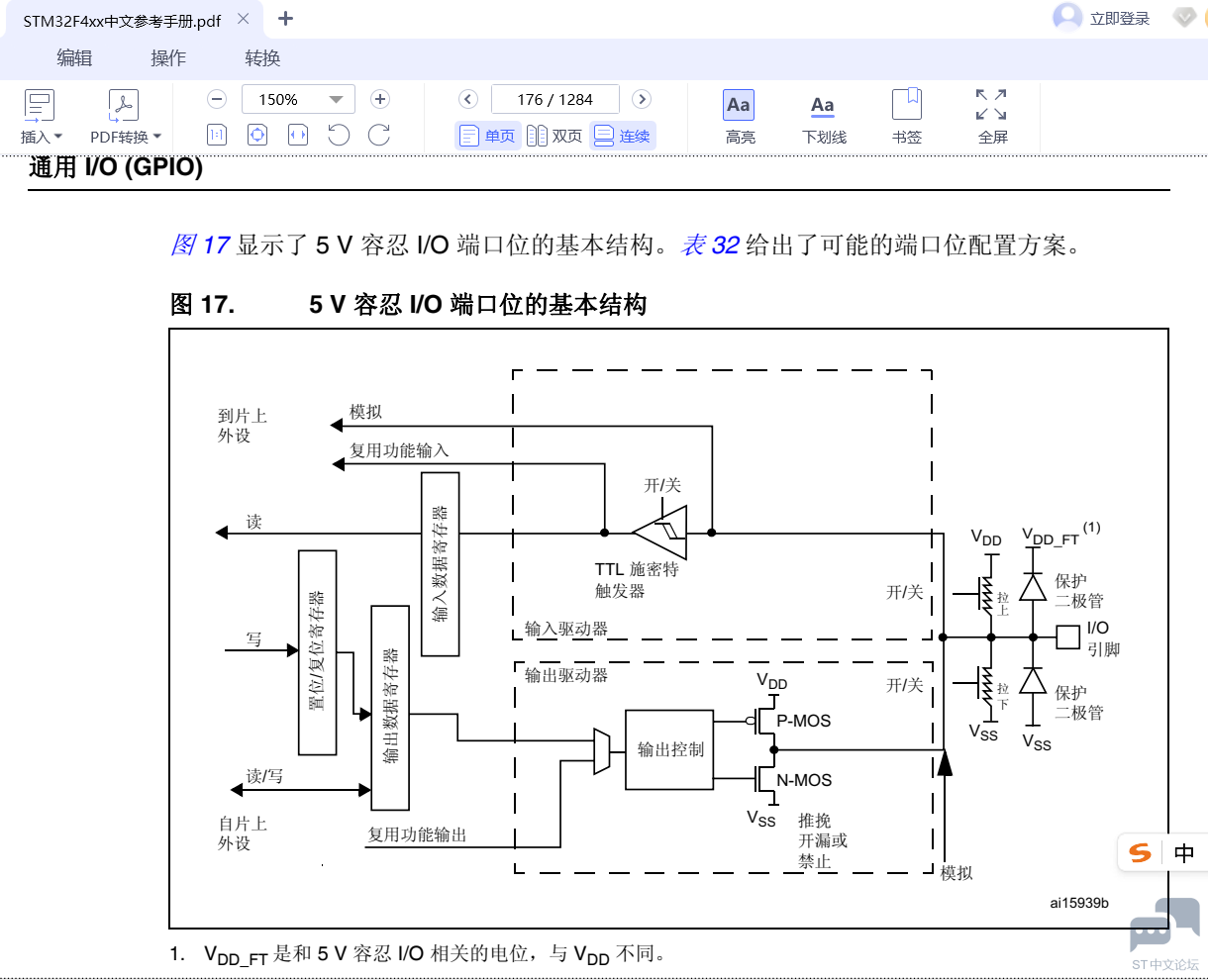Go to next page arrow
This screenshot has height=980, width=1208.
pyautogui.click(x=642, y=99)
